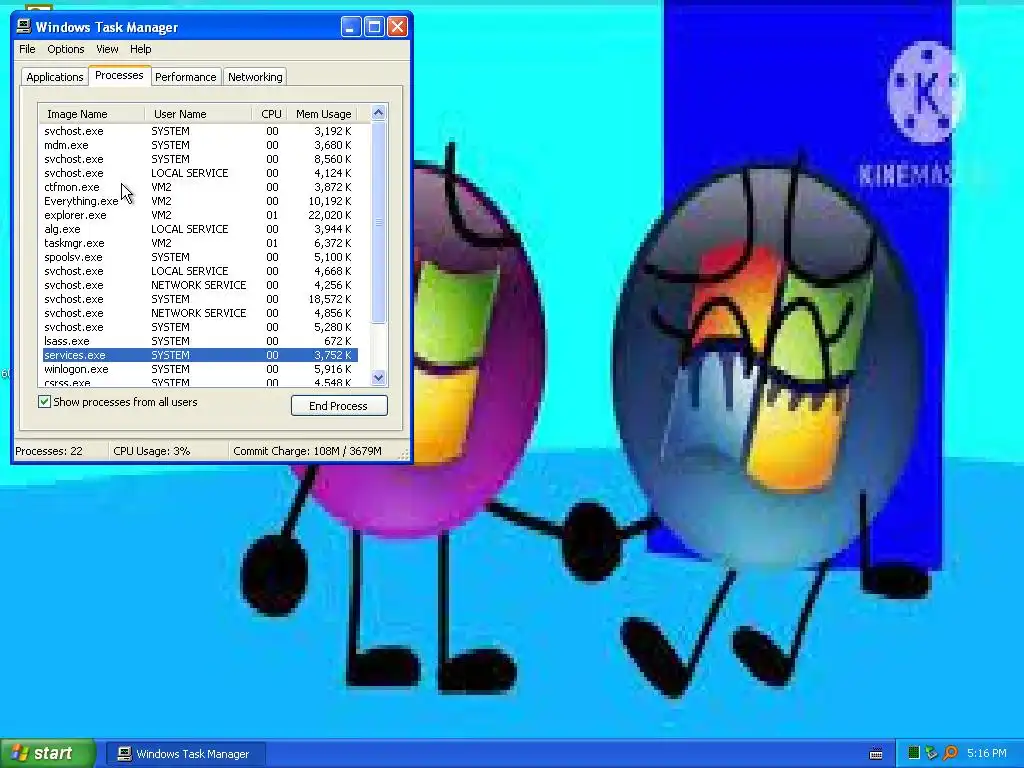Click the End Process button

(x=339, y=406)
